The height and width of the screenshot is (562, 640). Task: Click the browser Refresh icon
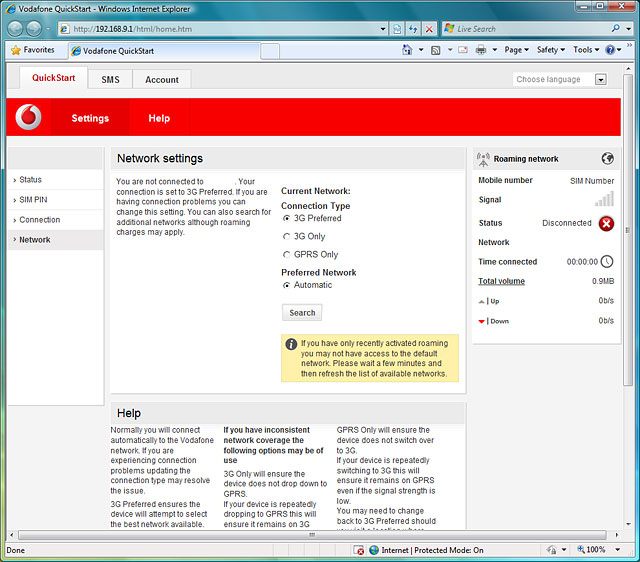tap(413, 29)
